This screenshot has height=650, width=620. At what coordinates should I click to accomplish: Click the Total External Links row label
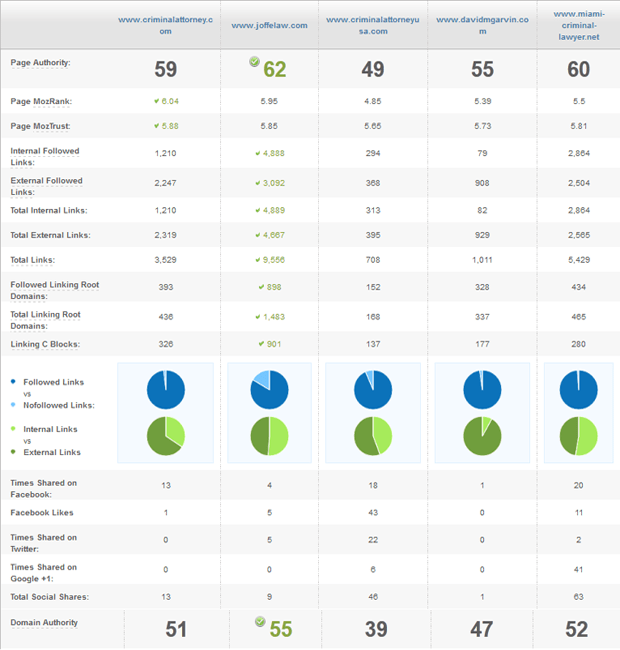point(50,235)
